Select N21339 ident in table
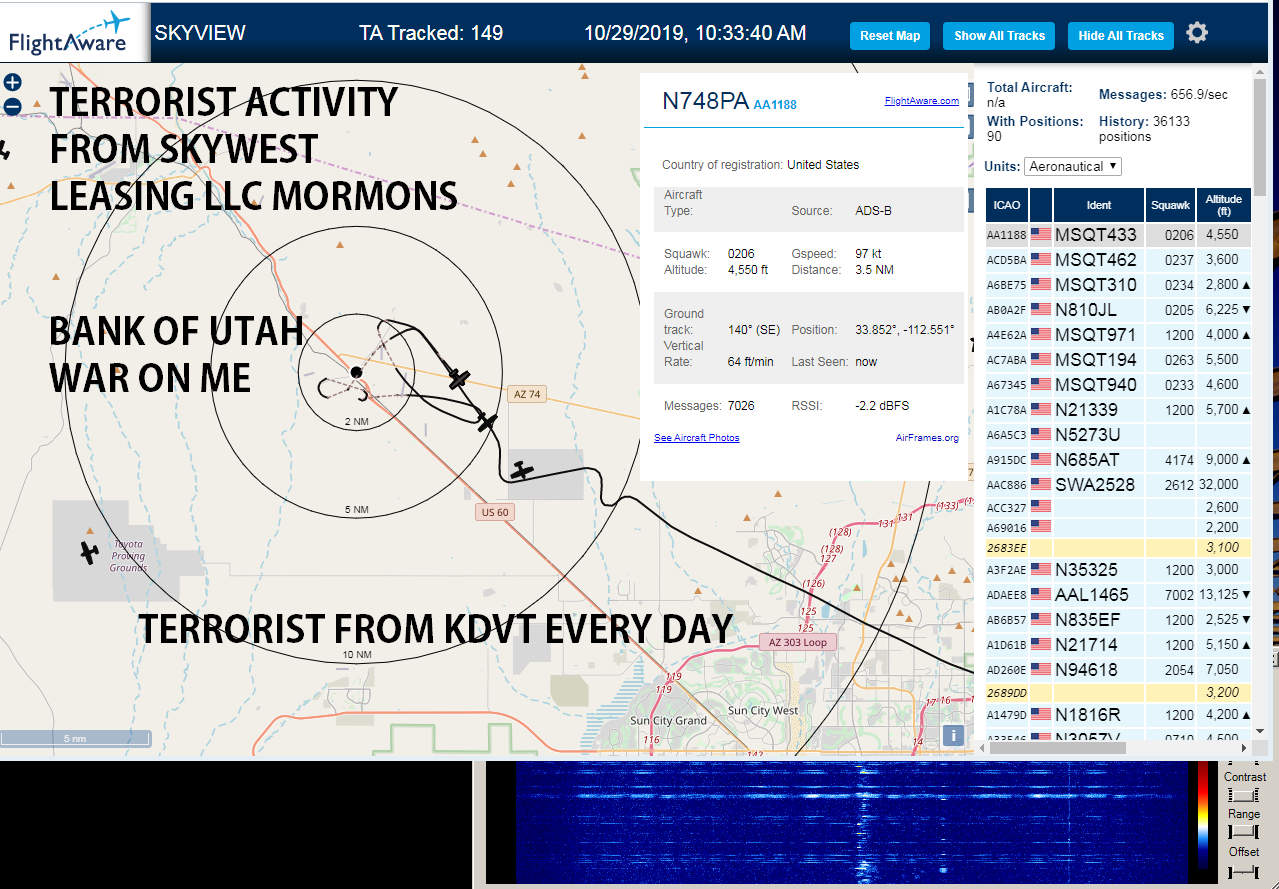 point(1087,410)
